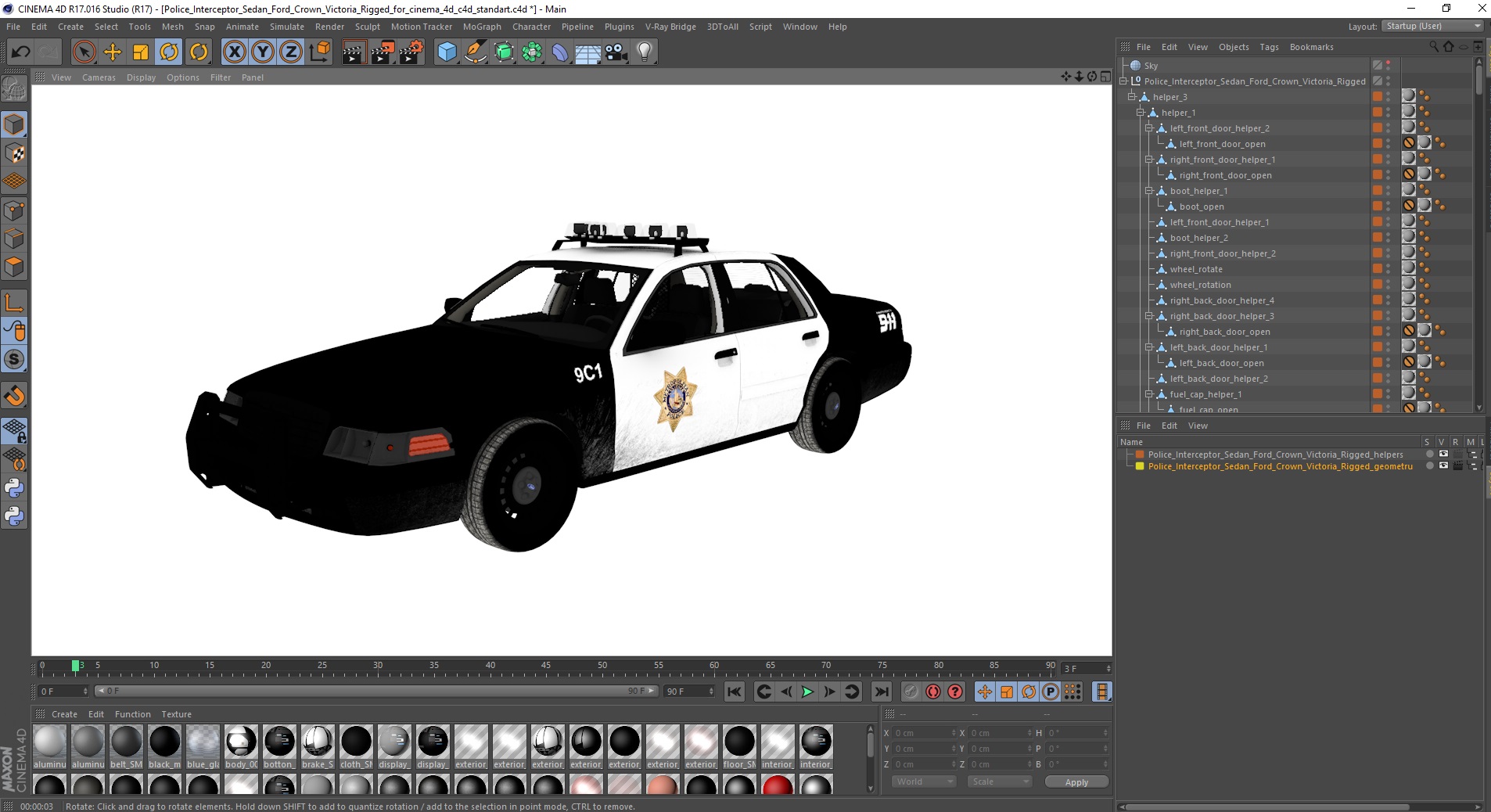Image resolution: width=1491 pixels, height=812 pixels.
Task: Activate the Move tool
Action: pyautogui.click(x=113, y=52)
